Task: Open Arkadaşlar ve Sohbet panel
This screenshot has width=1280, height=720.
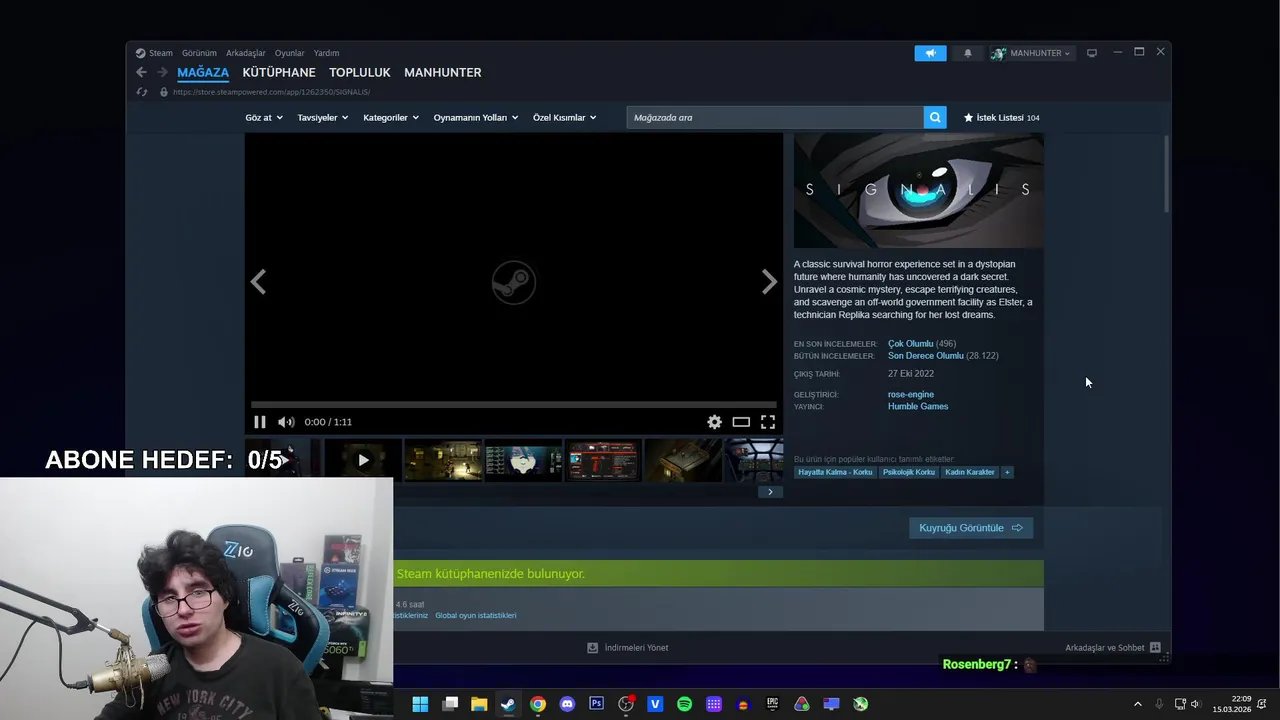Action: (1113, 648)
